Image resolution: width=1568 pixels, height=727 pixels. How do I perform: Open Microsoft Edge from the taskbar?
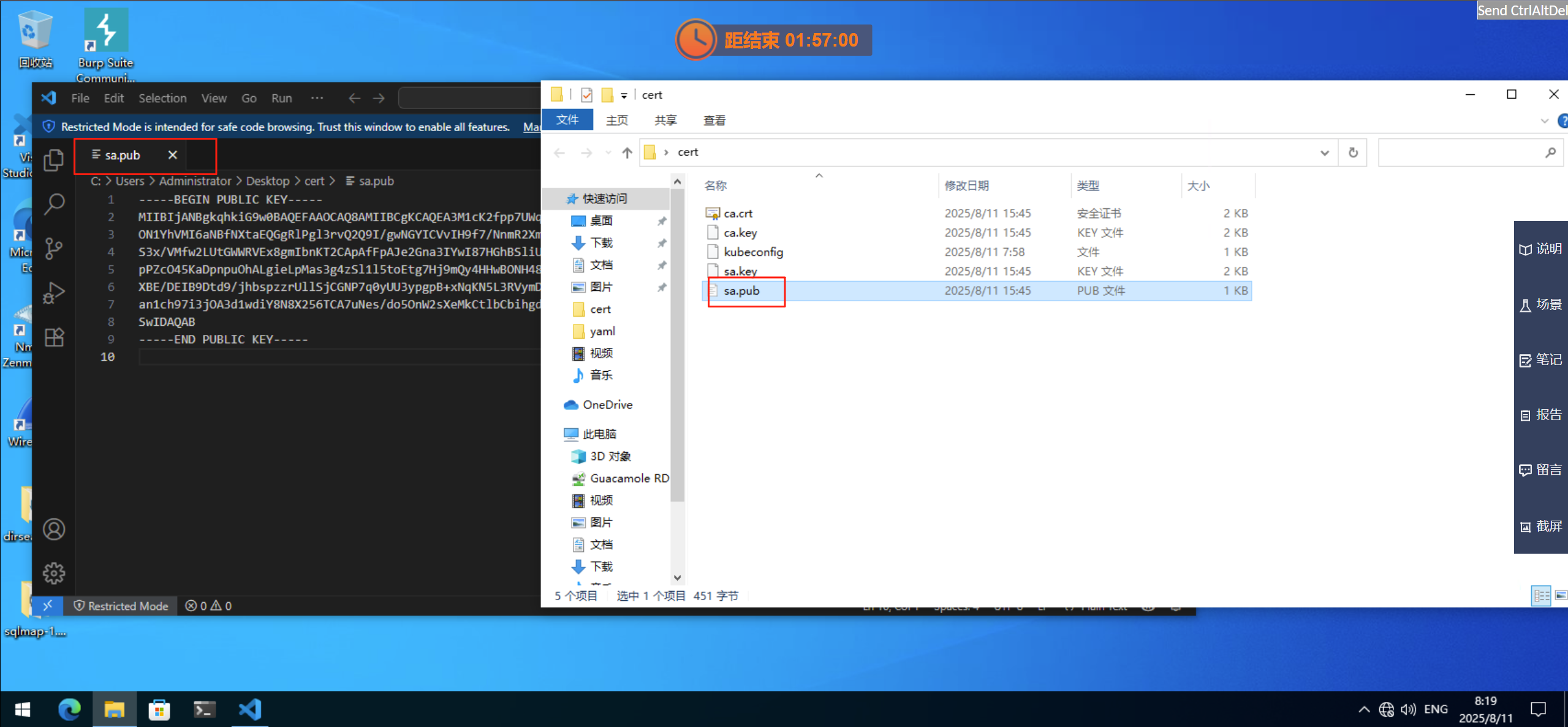(69, 709)
